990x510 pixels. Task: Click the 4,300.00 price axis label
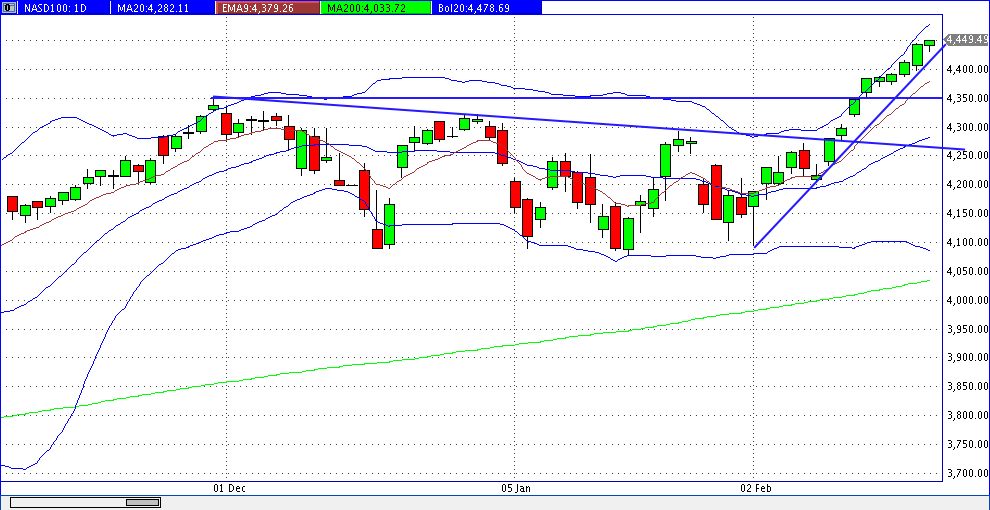pyautogui.click(x=965, y=127)
